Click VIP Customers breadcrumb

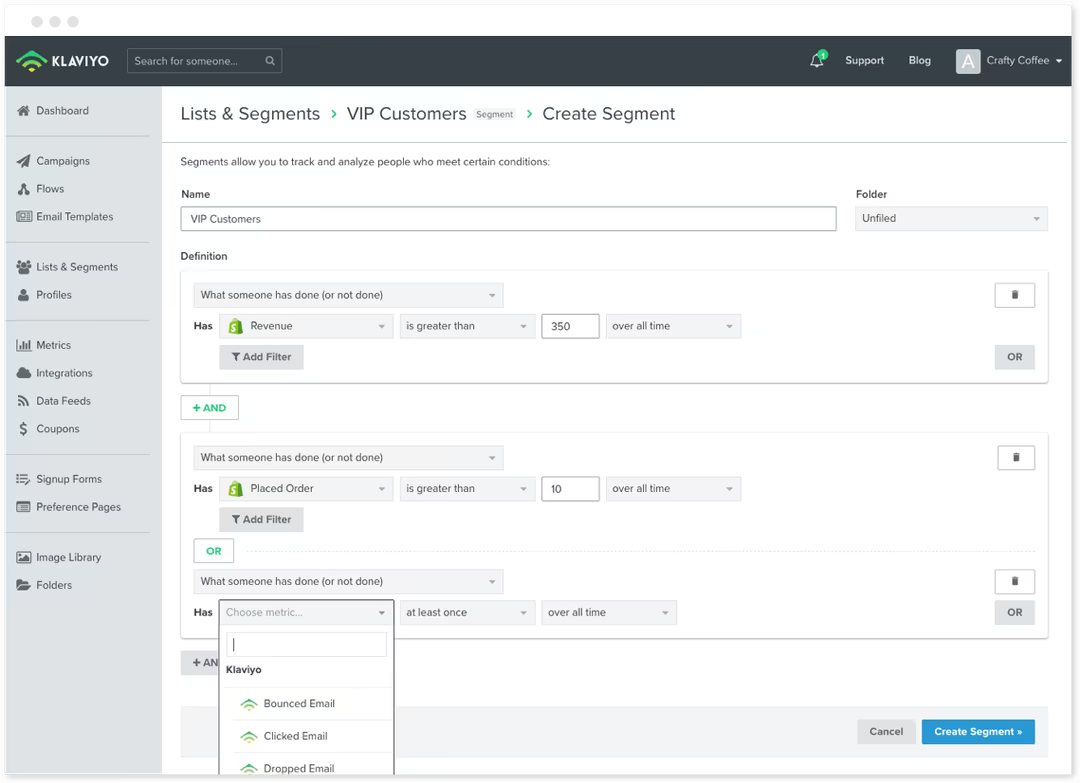tap(406, 114)
